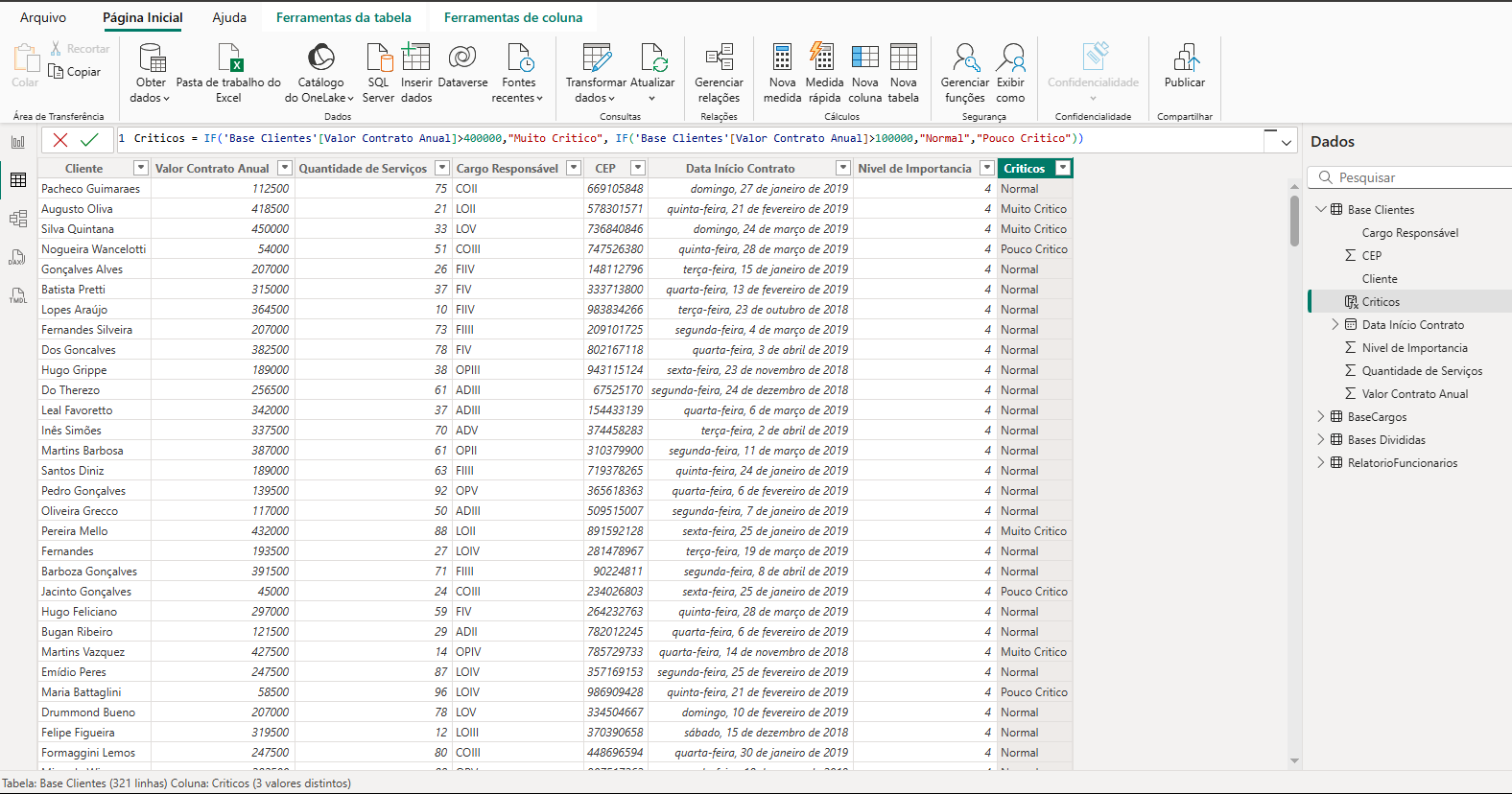Expand the Data Início Contrato field
The image size is (1512, 794).
[1335, 324]
